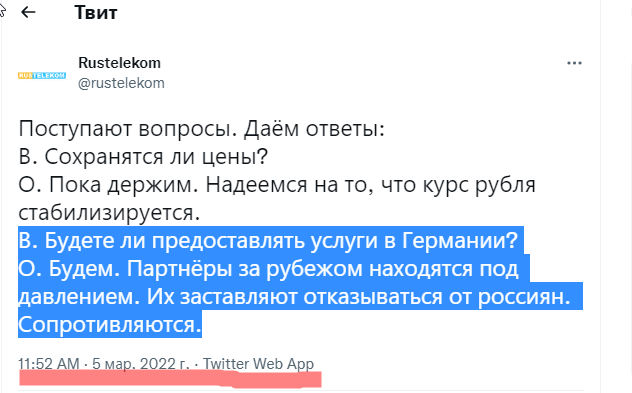Viewport: 632px width, 393px height.
Task: Open the Rustelekom display name link
Action: [x=119, y=62]
